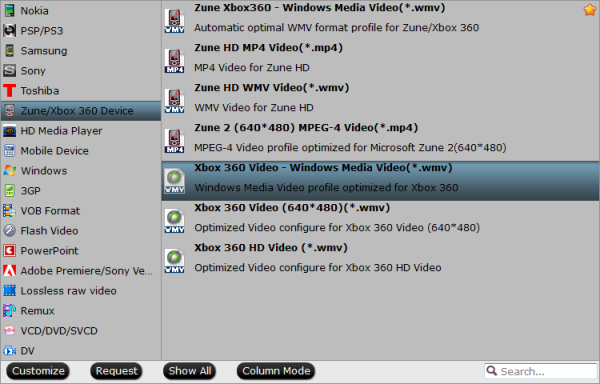Image resolution: width=600 pixels, height=384 pixels.
Task: Click the Xbox 360 HD Video icon
Action: (x=174, y=260)
